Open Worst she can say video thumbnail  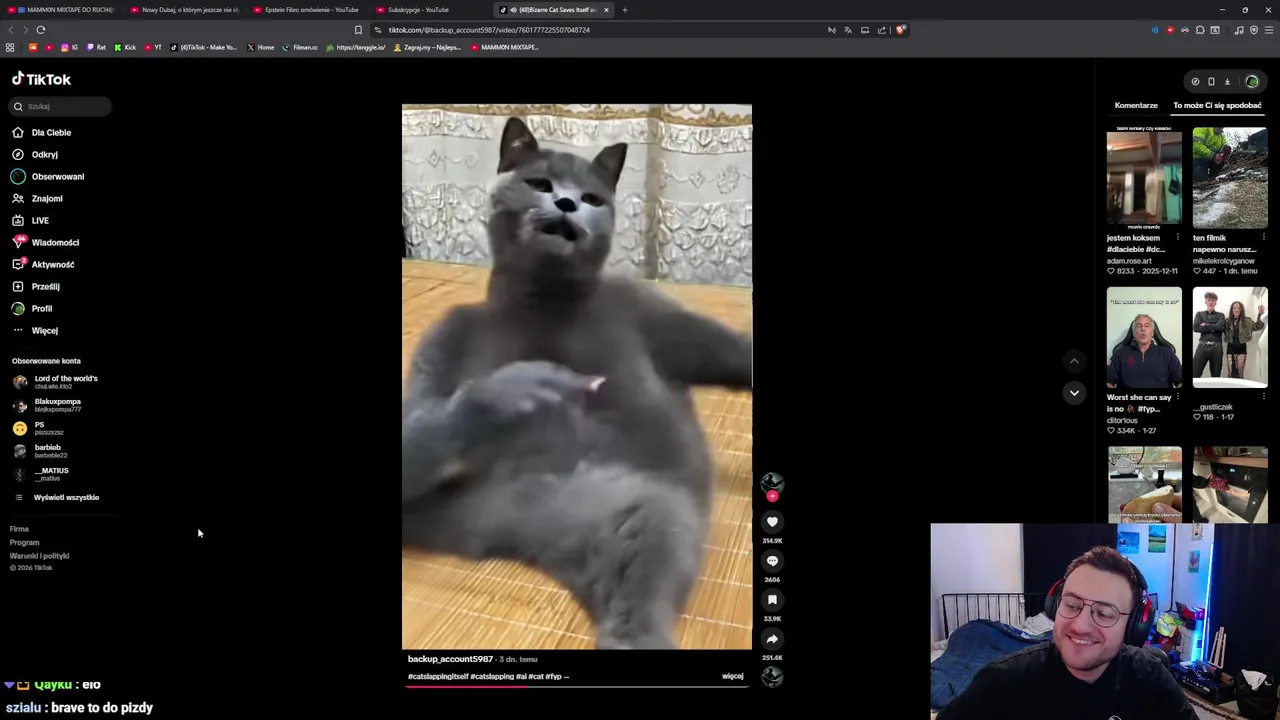click(1144, 338)
